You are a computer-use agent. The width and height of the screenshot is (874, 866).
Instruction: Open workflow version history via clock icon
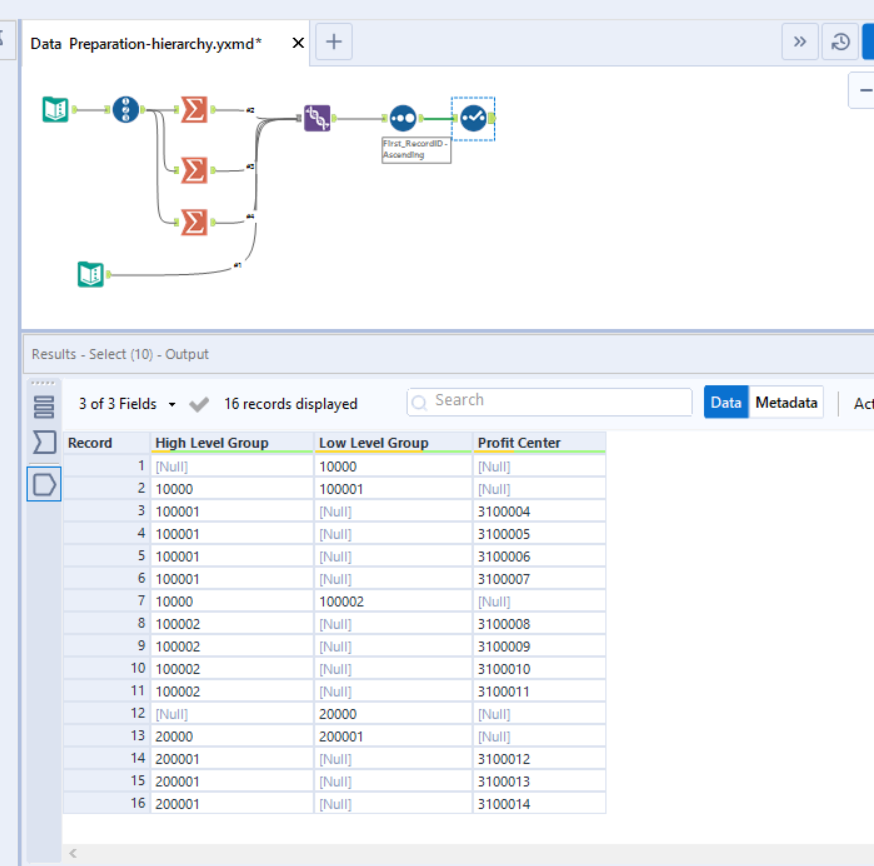tap(840, 41)
